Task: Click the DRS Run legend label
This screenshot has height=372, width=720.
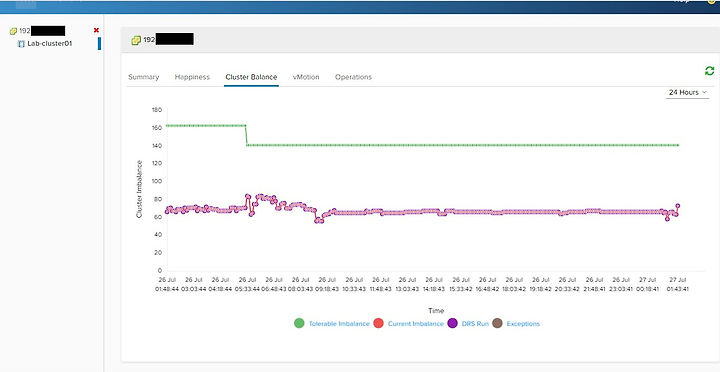Action: pyautogui.click(x=475, y=324)
